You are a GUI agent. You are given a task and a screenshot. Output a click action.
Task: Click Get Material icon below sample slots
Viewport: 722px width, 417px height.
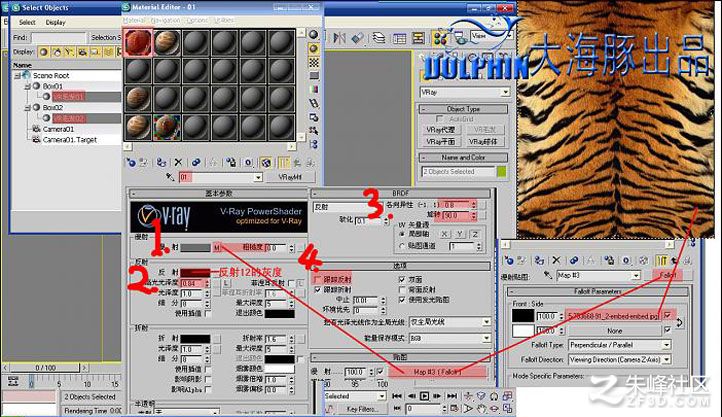pyautogui.click(x=131, y=162)
